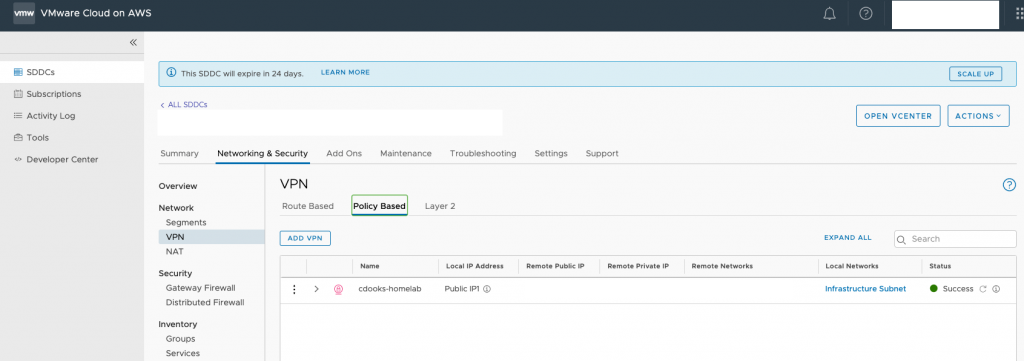This screenshot has height=361, width=1024.
Task: Open Segments in side navigation
Action: point(186,223)
